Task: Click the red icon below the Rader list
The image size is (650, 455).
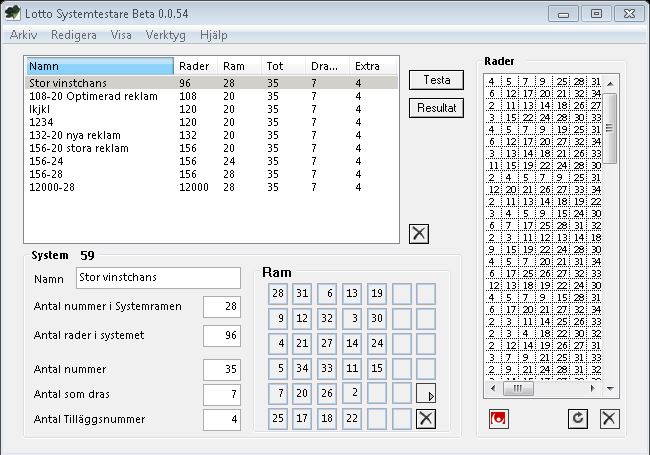Action: point(498,418)
